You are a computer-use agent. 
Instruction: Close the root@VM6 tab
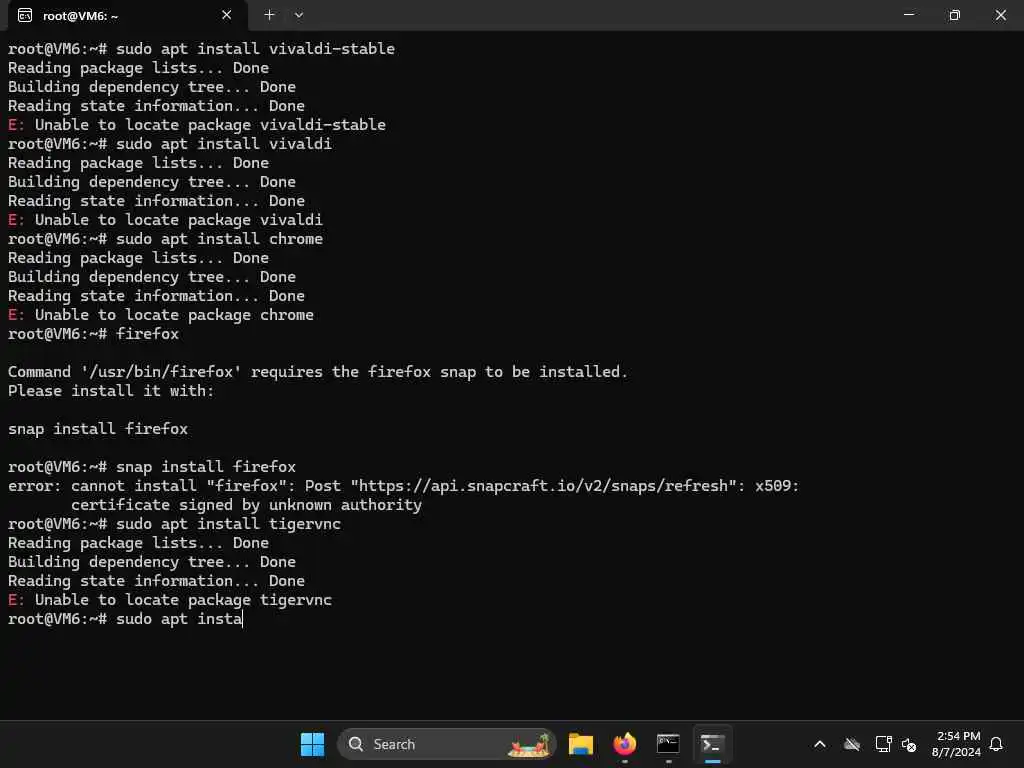click(x=227, y=14)
